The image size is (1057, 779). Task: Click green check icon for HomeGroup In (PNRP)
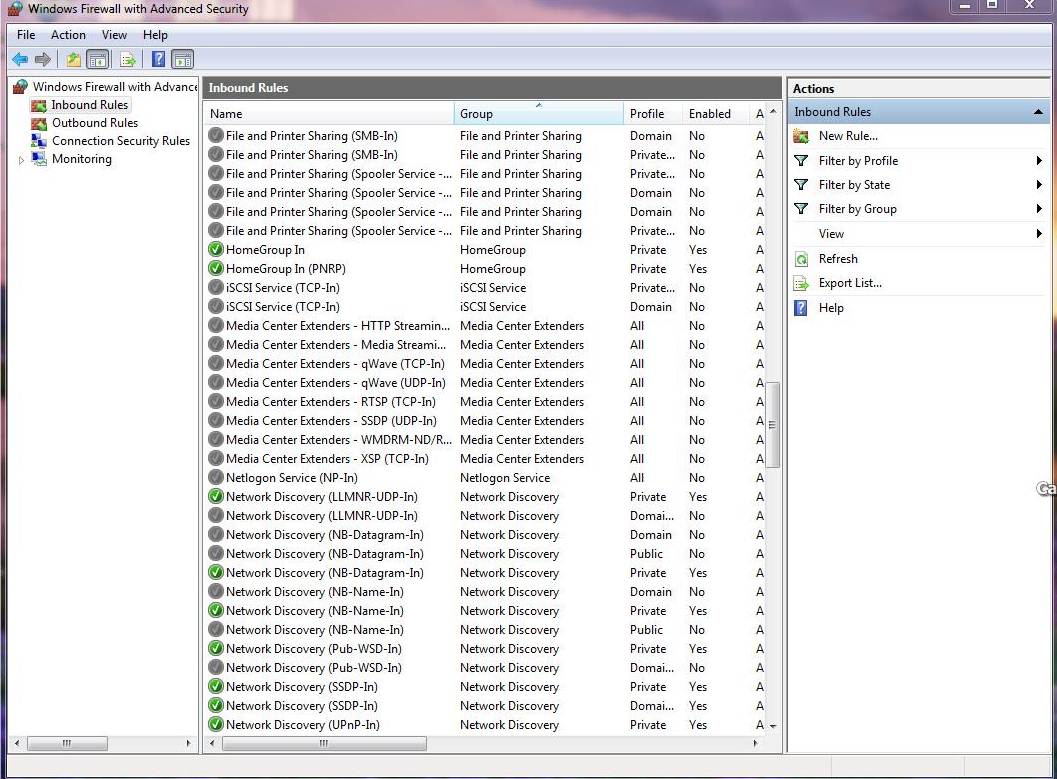(x=216, y=268)
